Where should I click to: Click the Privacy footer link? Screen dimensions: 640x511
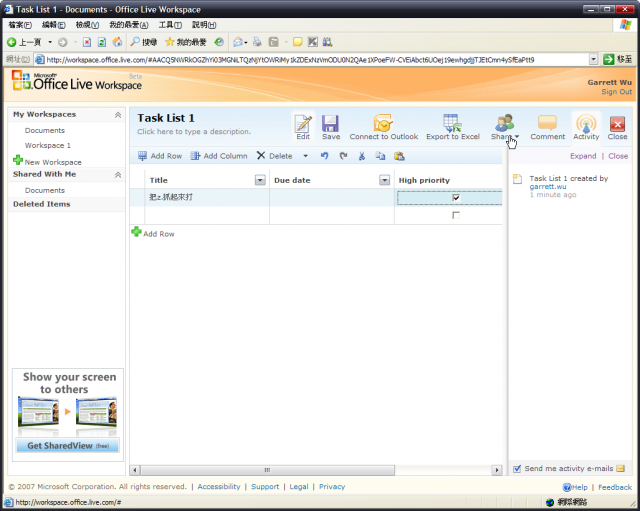click(332, 487)
